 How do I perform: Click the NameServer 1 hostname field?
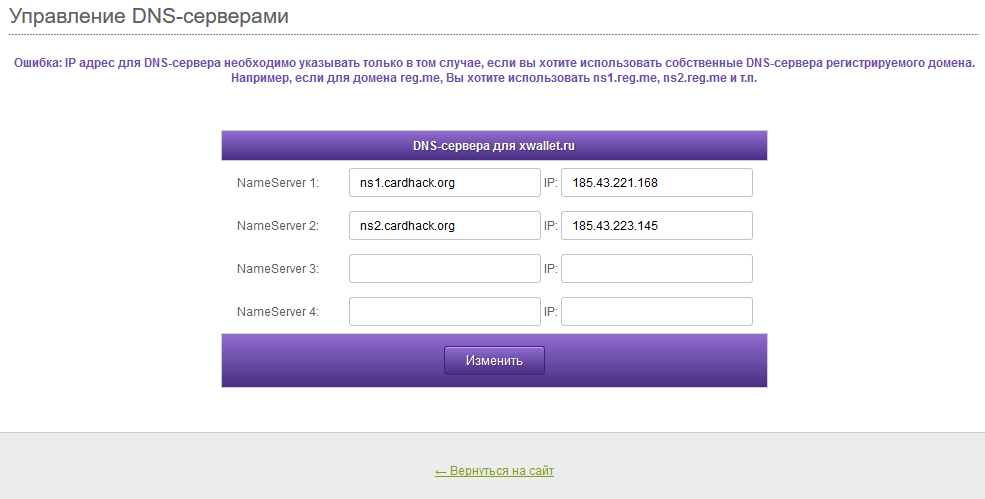(445, 183)
